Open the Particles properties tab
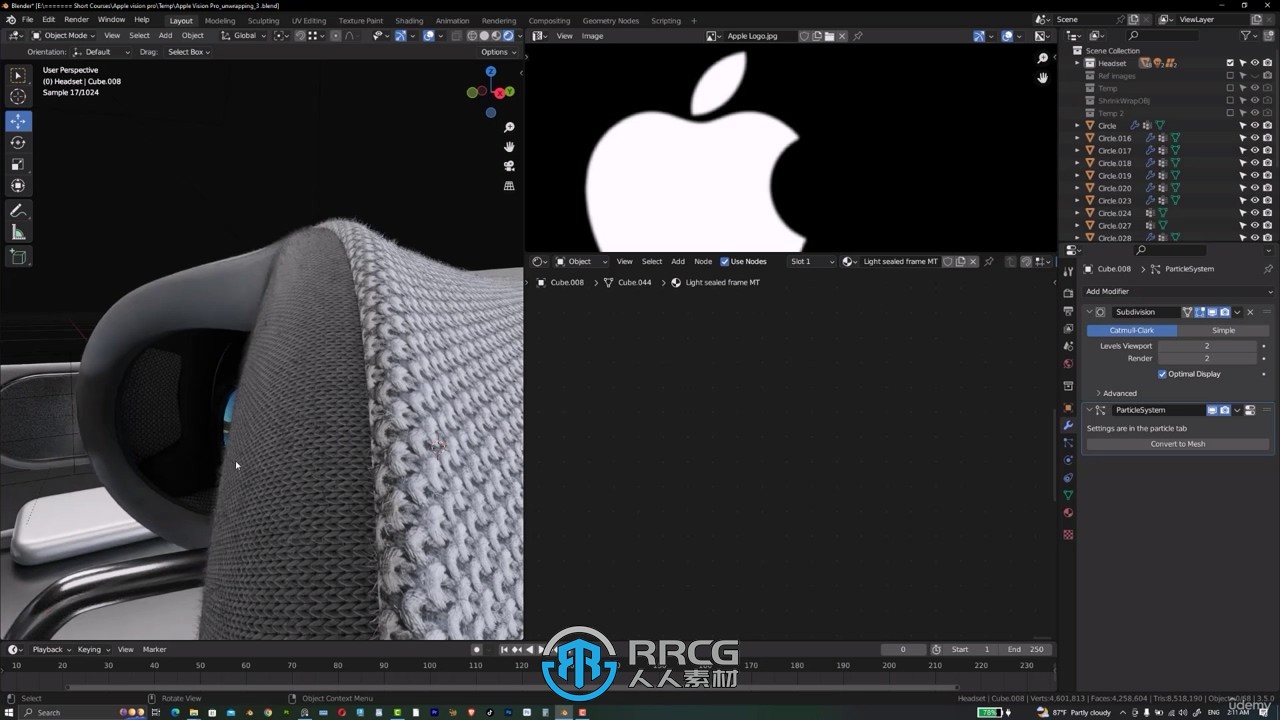1280x720 pixels. 1068,443
